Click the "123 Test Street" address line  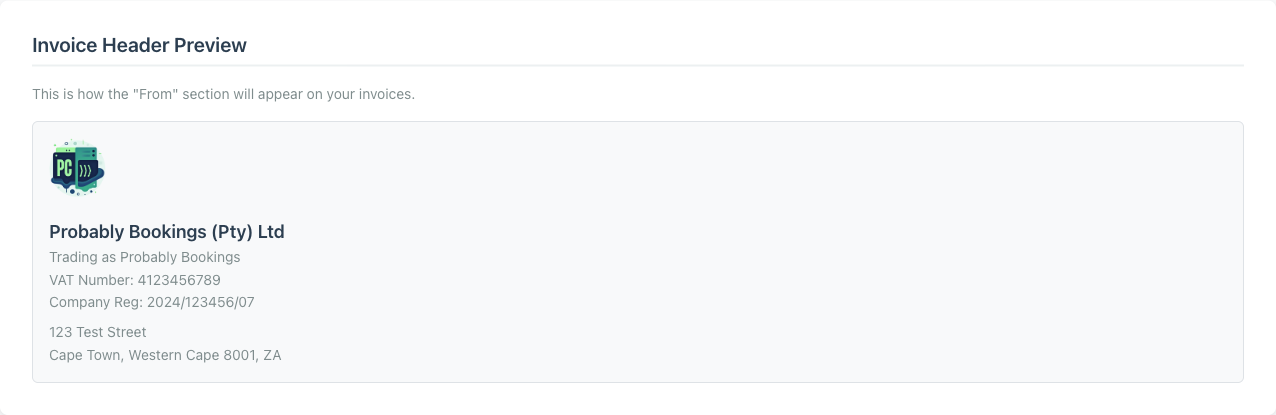click(98, 332)
